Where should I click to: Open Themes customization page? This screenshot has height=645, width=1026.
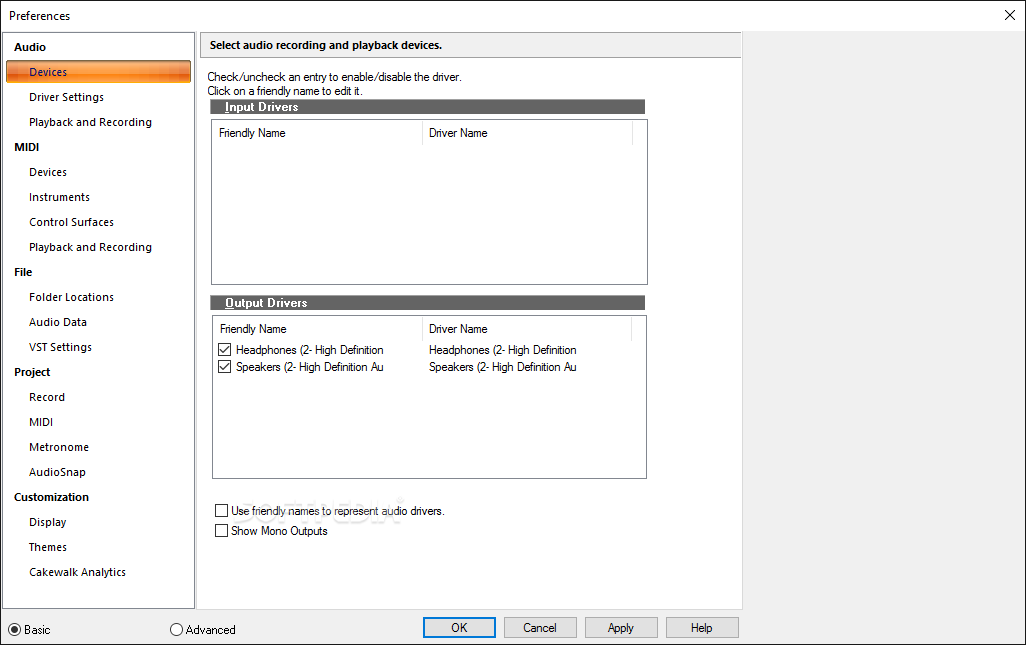tap(47, 547)
